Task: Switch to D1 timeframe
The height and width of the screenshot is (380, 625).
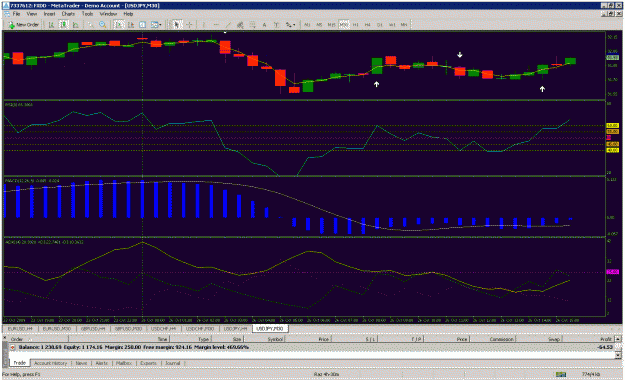Action: [x=380, y=25]
